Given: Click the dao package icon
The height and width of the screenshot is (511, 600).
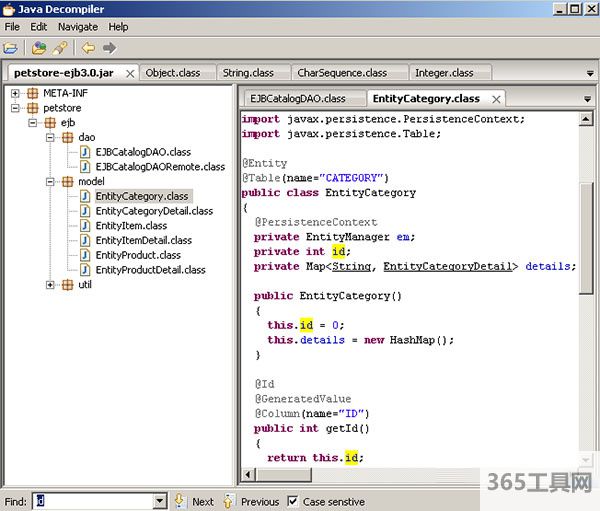Looking at the screenshot, I should pyautogui.click(x=68, y=137).
